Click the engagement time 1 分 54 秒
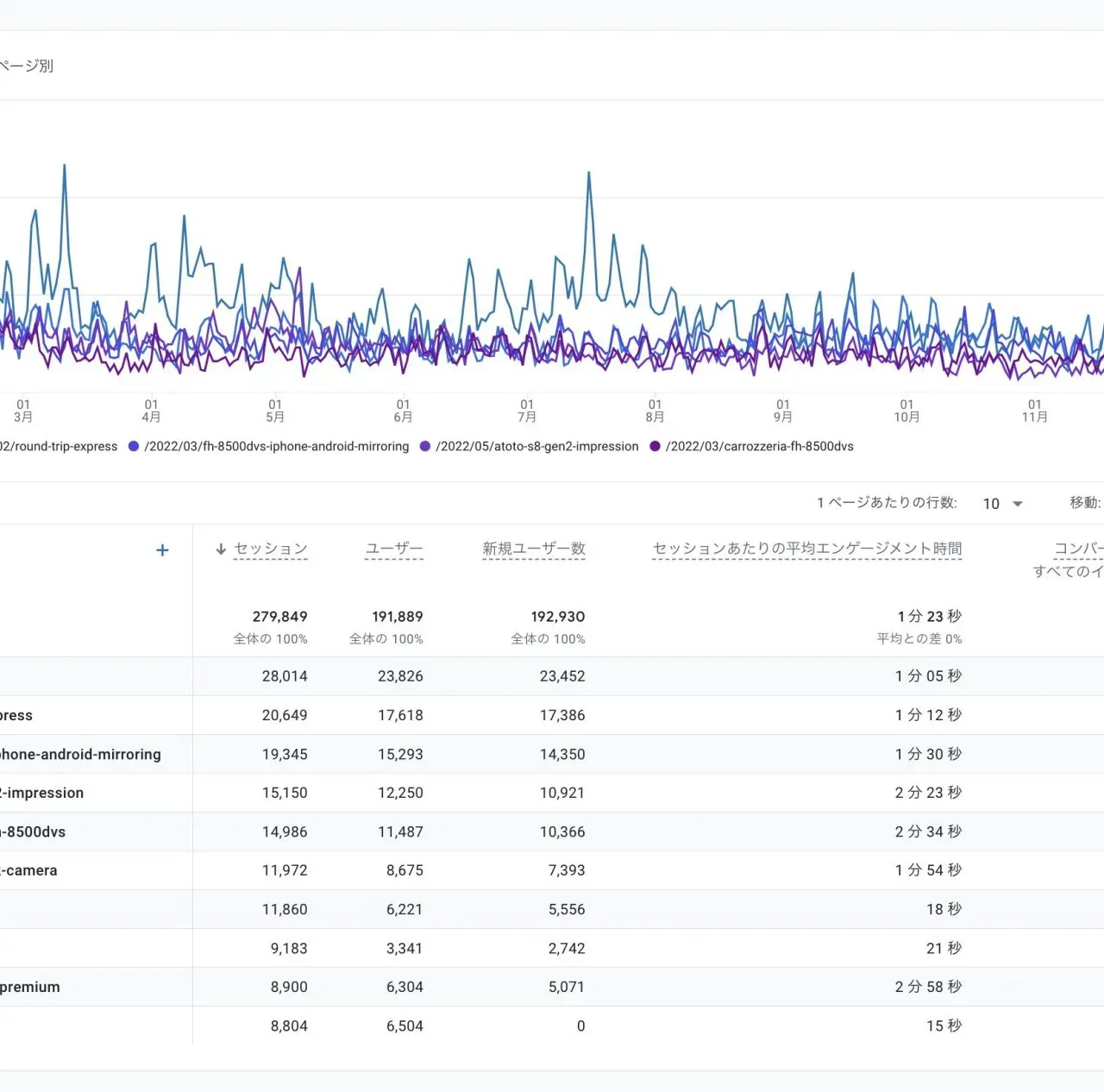Screen dimensions: 1104x1092 coord(928,870)
